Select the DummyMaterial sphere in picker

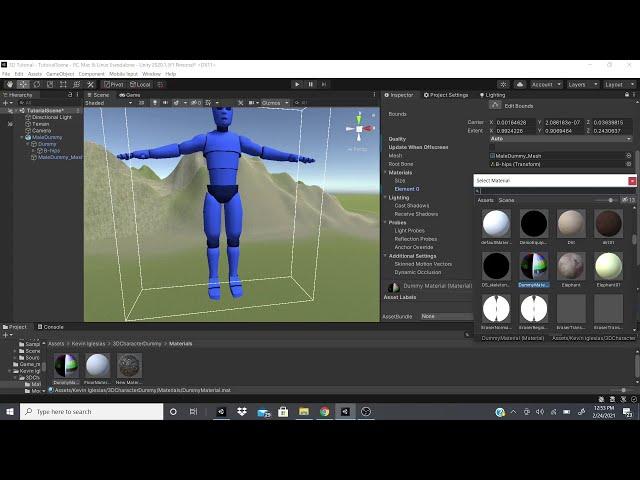(534, 266)
